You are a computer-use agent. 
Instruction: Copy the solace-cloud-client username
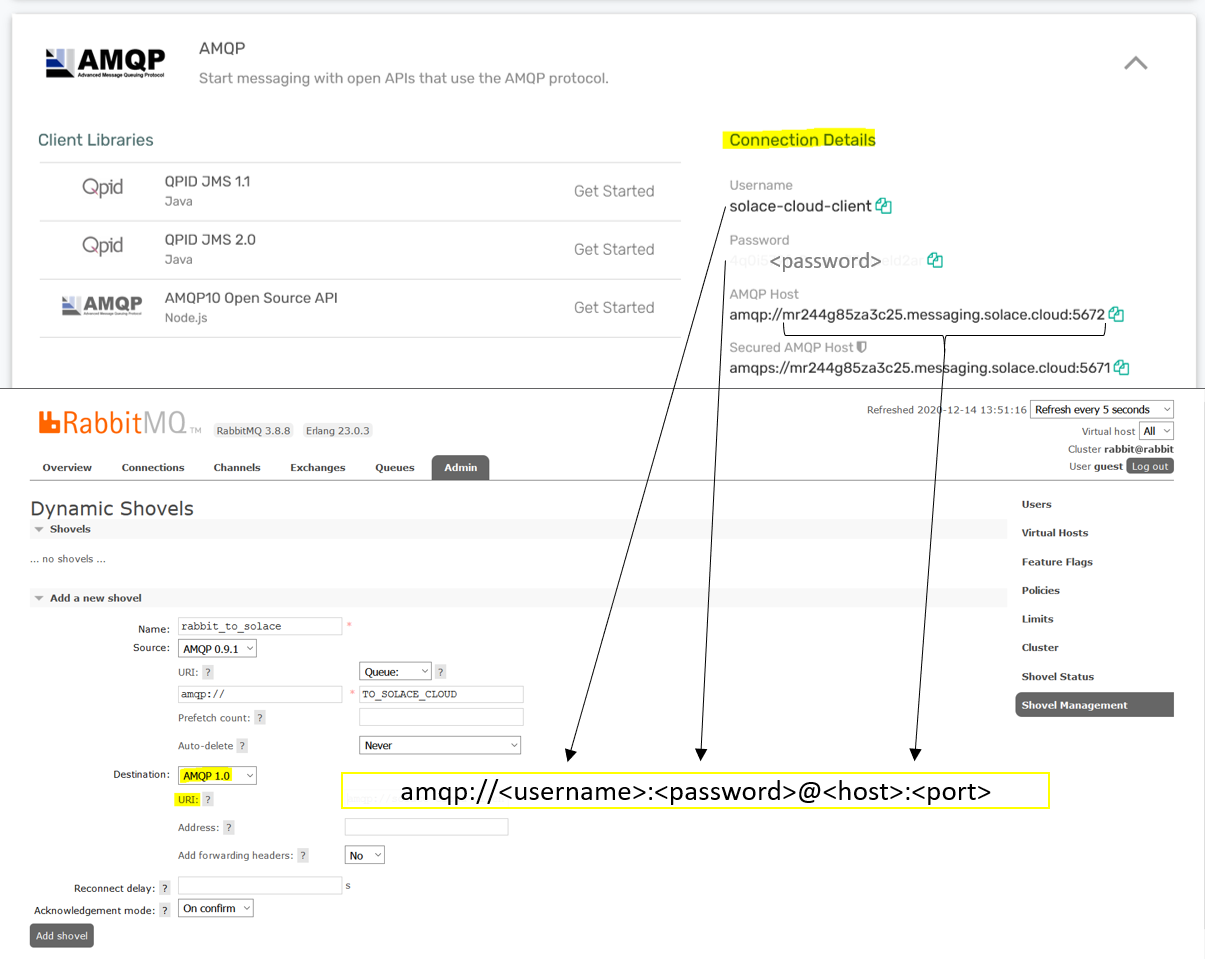tap(882, 205)
